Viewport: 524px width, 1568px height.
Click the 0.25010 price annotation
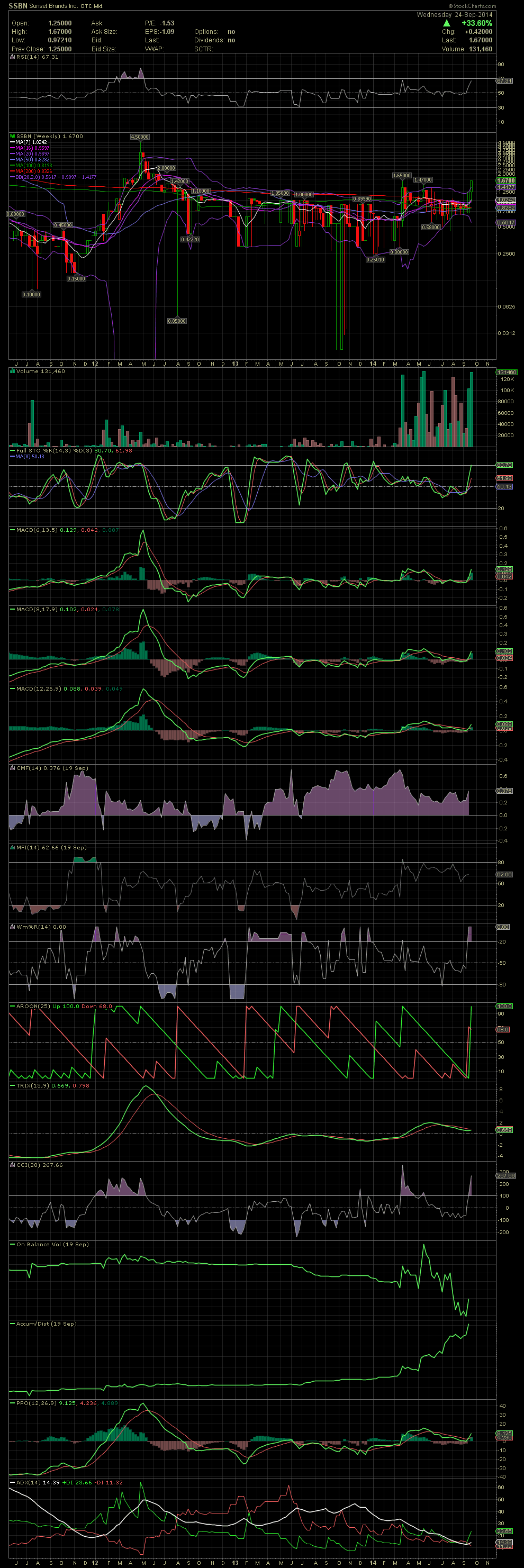375,259
